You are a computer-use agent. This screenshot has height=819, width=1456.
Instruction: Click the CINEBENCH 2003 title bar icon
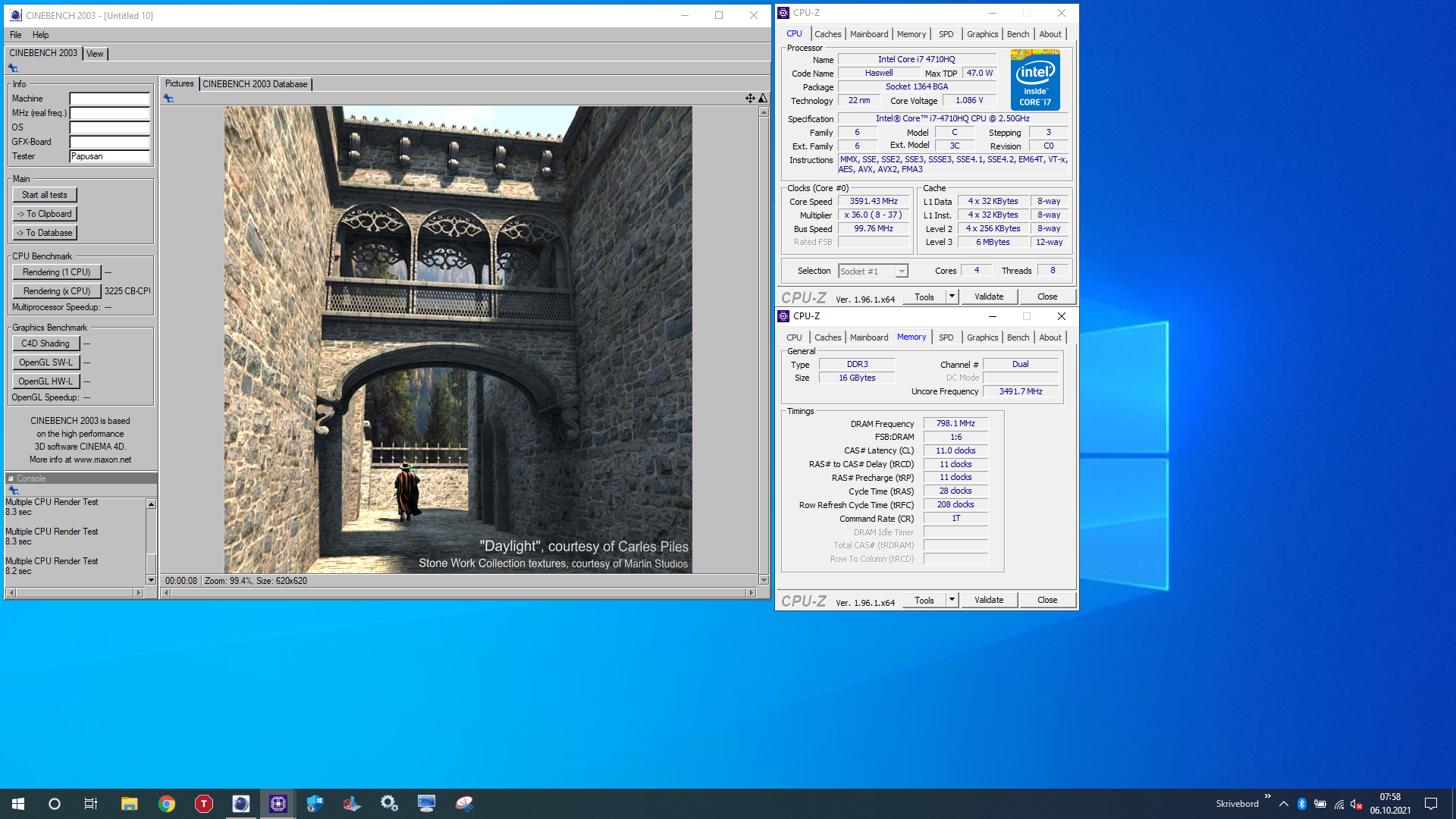(16, 15)
